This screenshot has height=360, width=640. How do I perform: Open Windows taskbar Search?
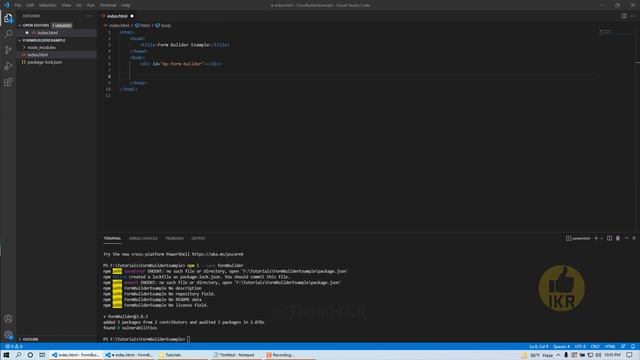18,355
